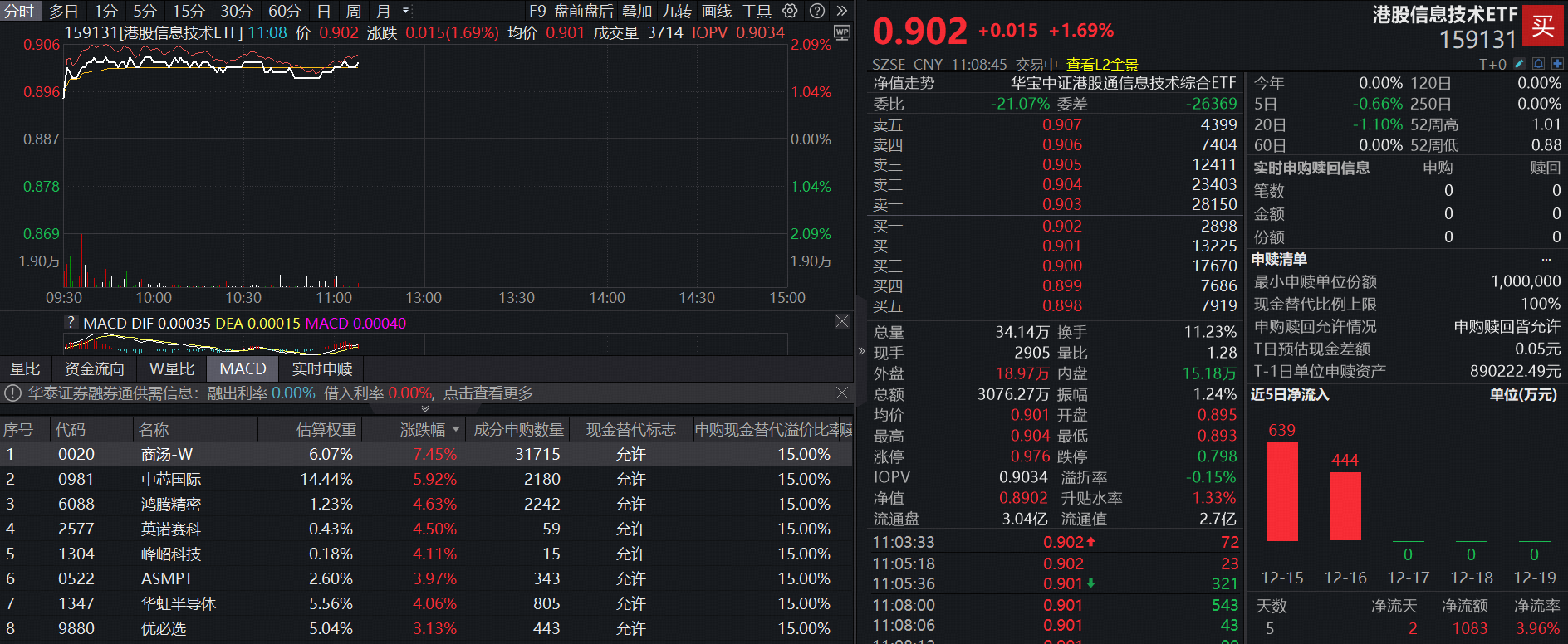
Task: Open the help question mark icon
Action: point(817,11)
